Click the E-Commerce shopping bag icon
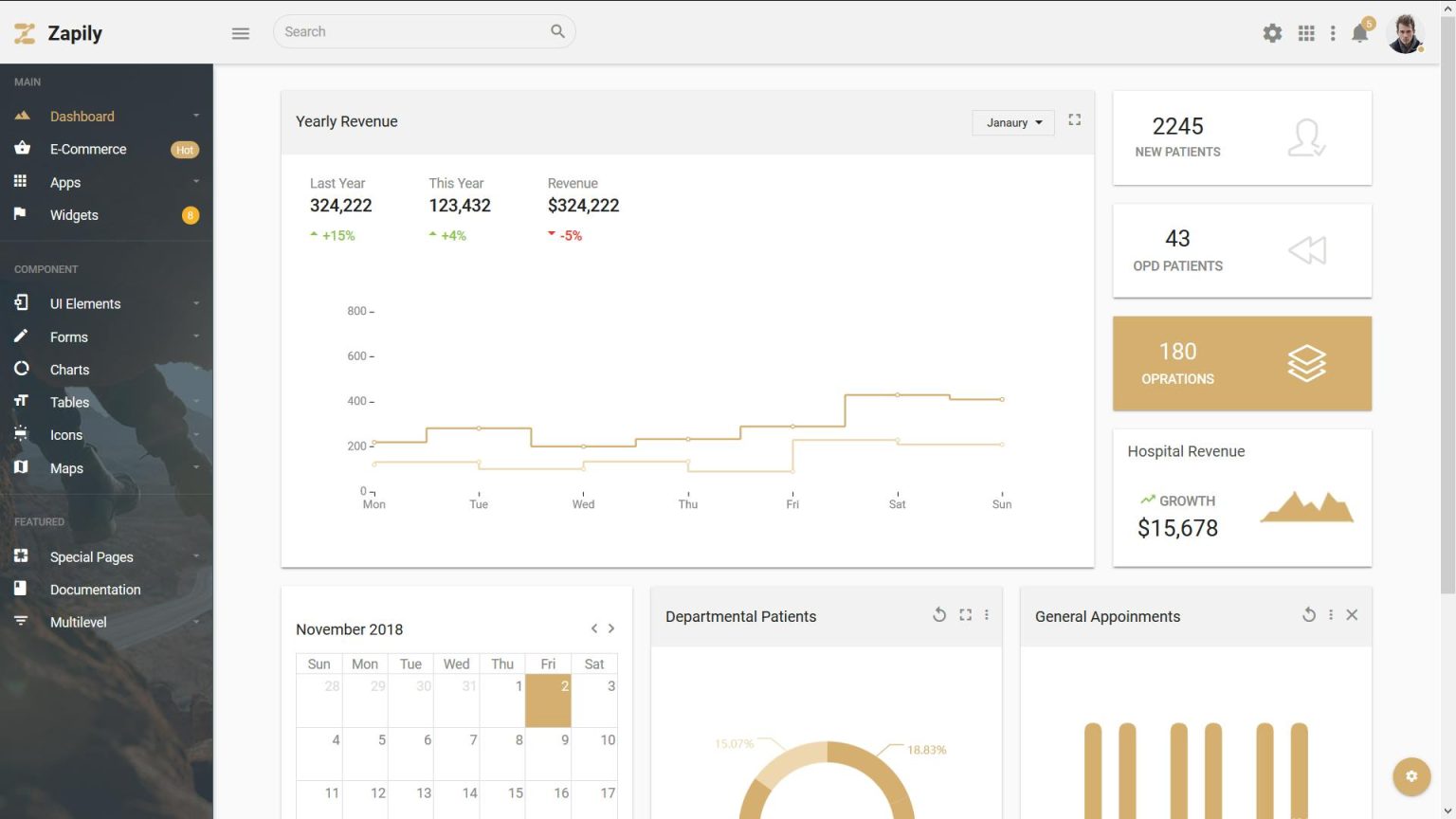The image size is (1456, 819). (x=22, y=149)
